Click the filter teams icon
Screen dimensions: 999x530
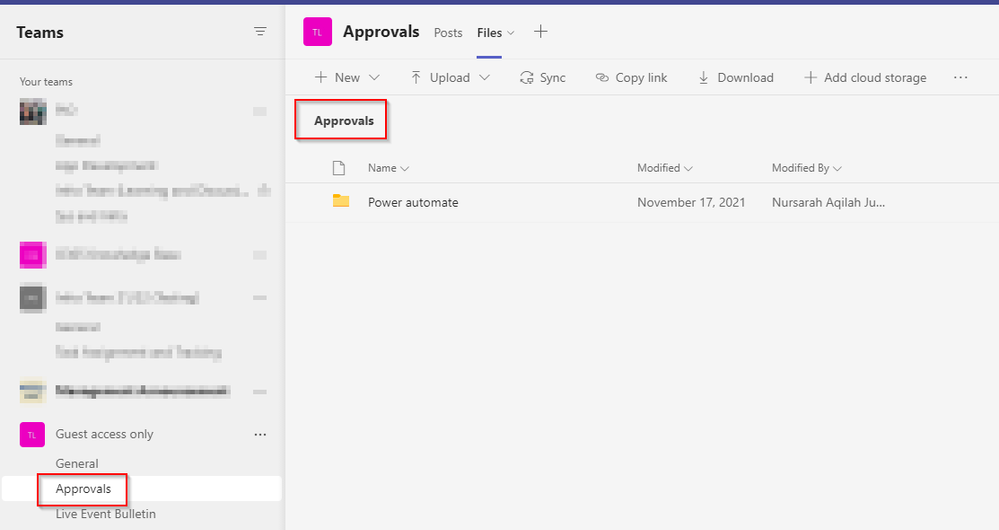point(260,31)
